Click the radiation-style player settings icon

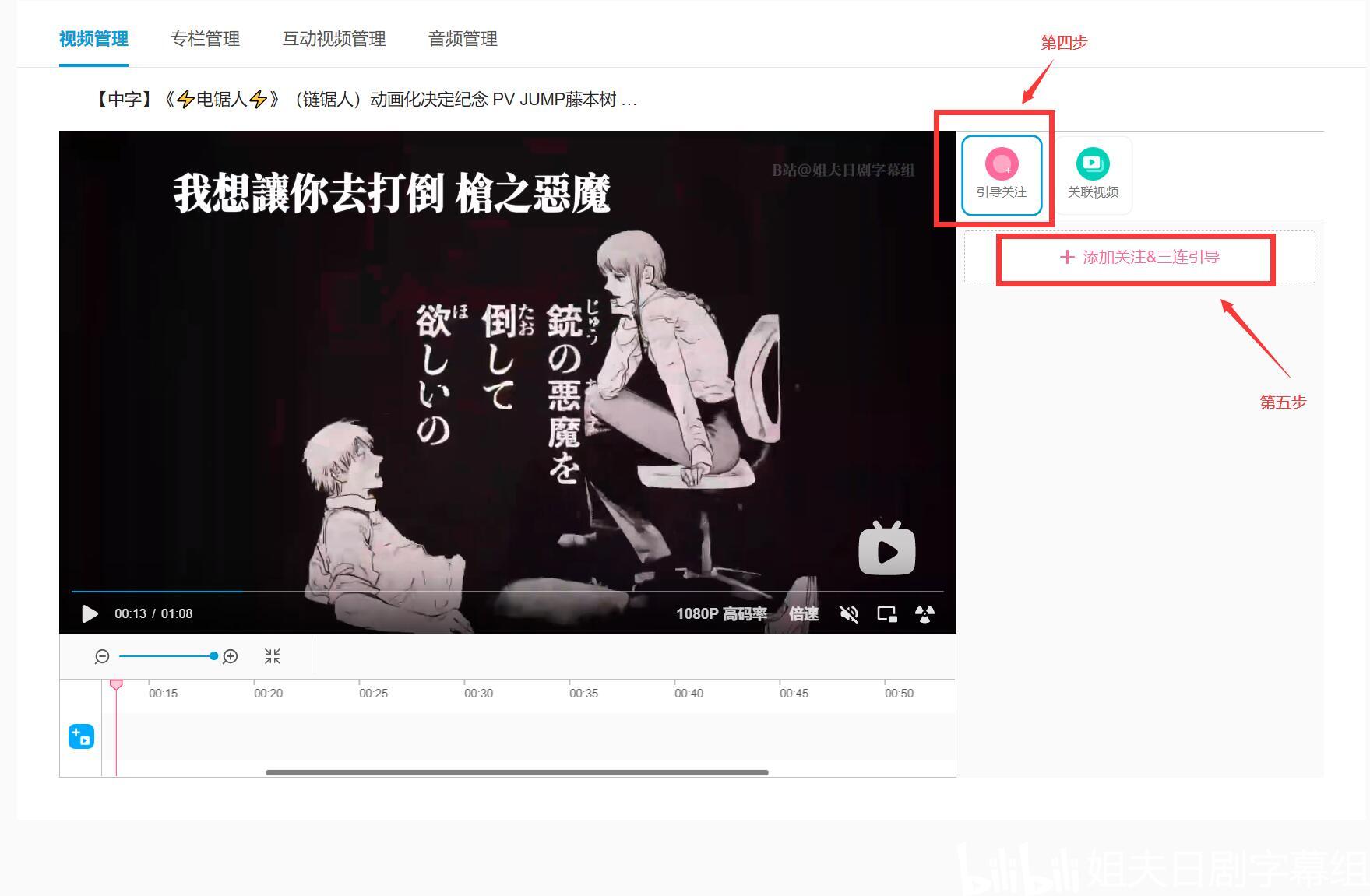pos(924,614)
